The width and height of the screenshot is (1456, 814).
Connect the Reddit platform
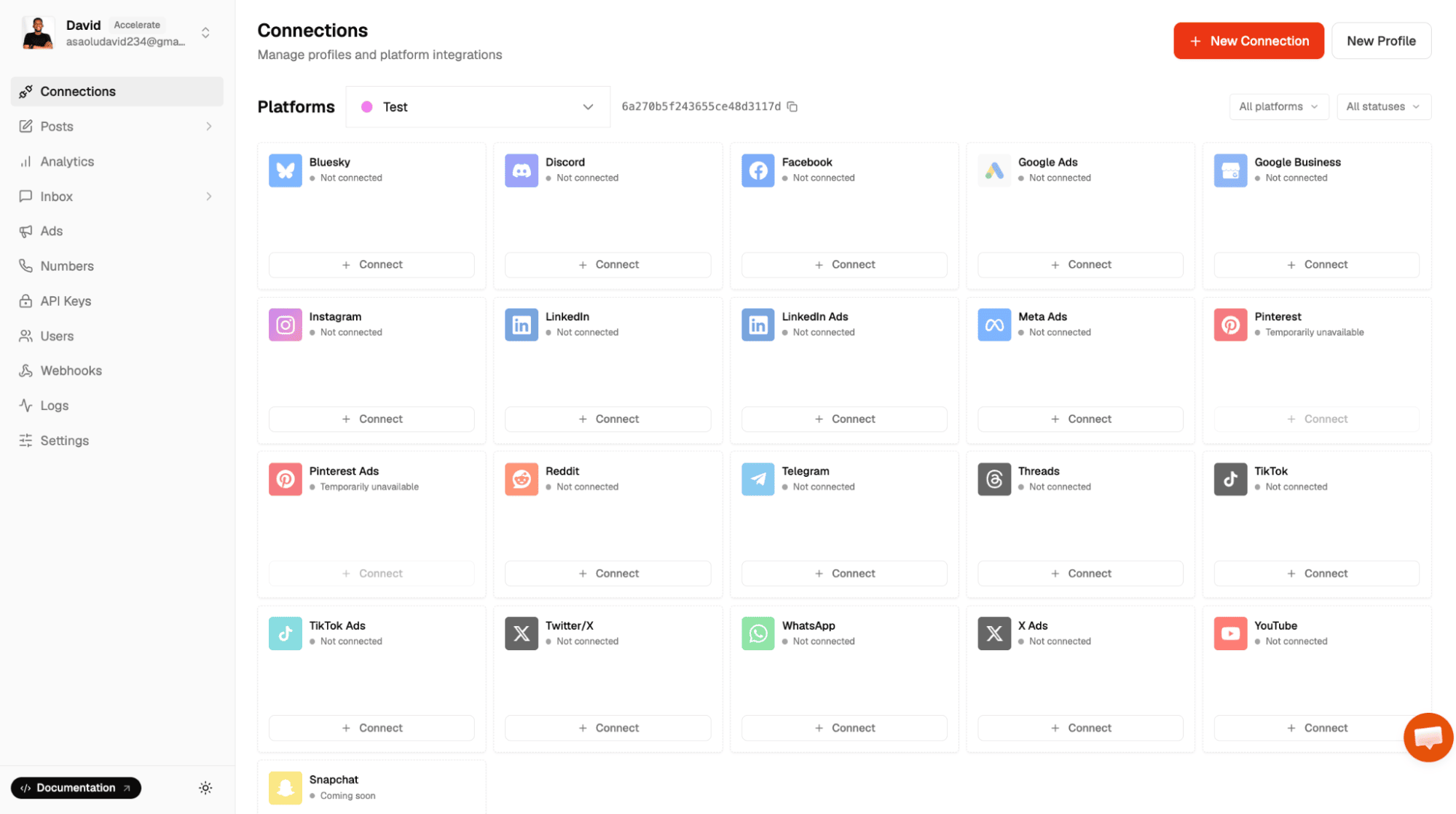(607, 573)
